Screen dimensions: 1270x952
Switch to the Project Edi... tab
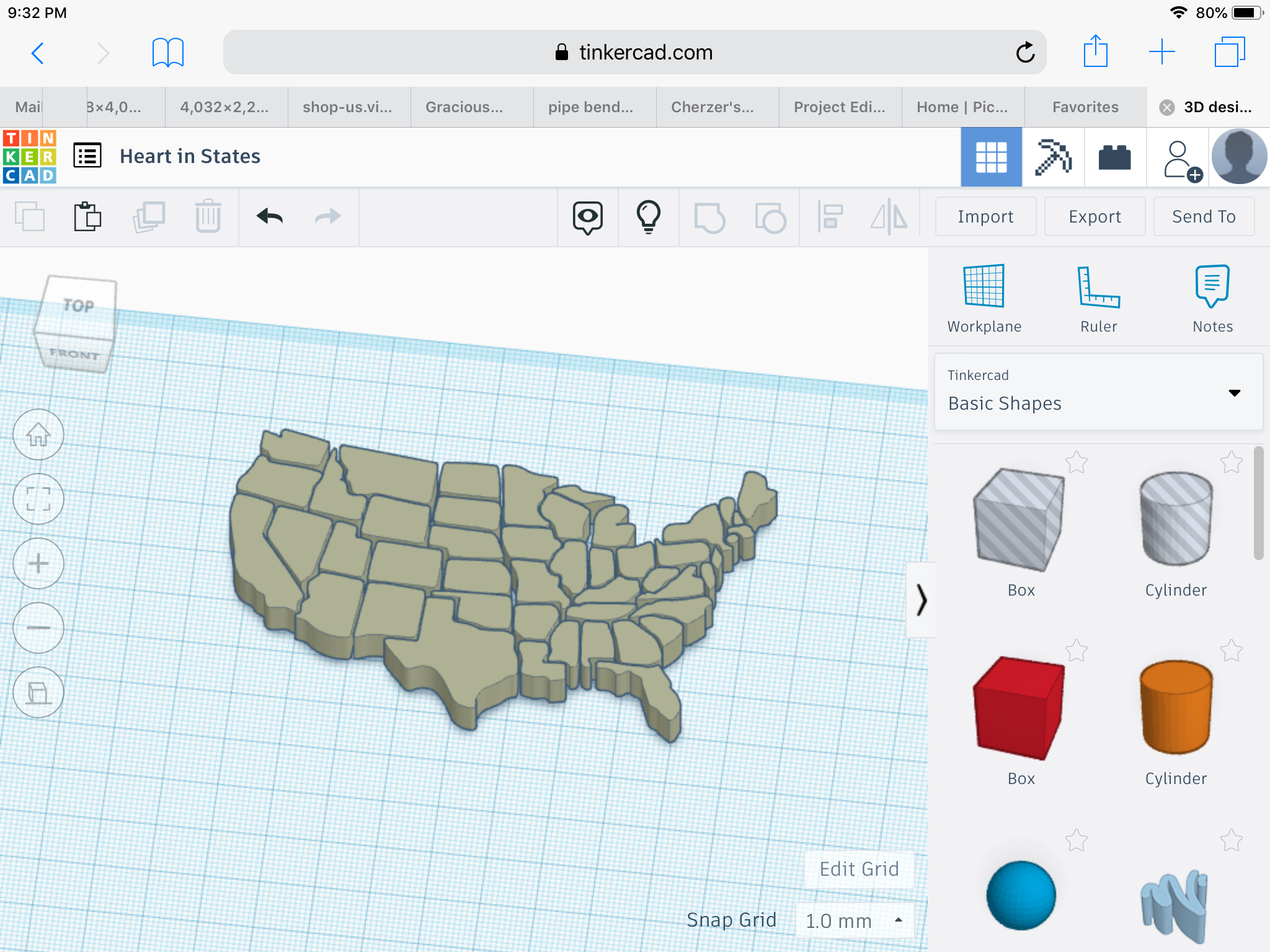click(840, 107)
